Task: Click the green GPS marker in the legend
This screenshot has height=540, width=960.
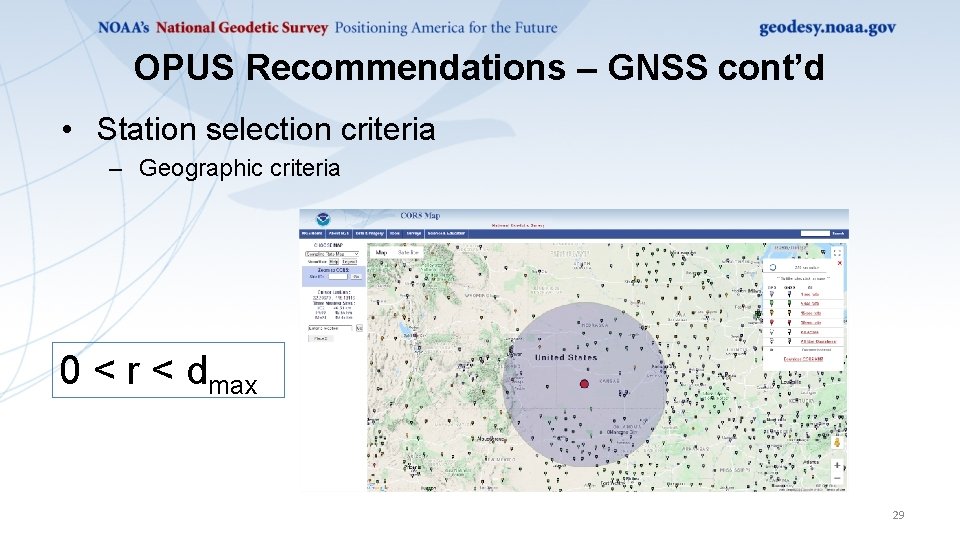Action: 771,304
